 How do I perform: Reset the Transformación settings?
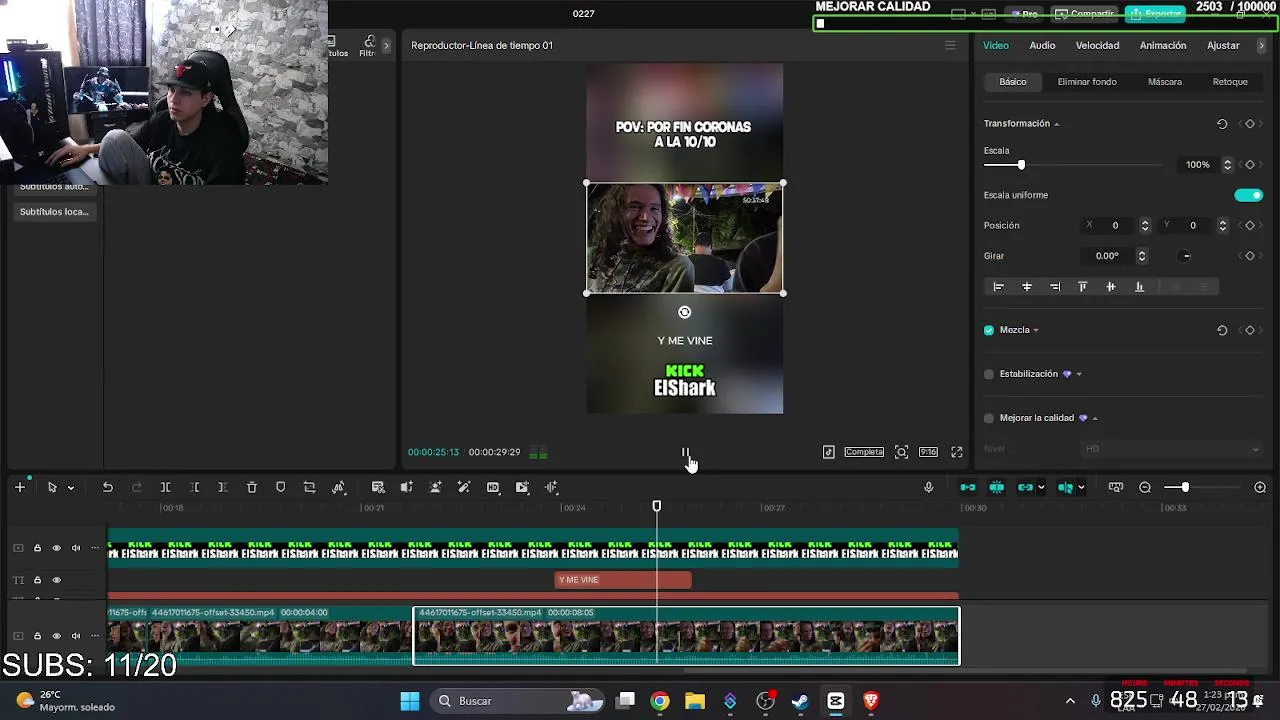tap(1222, 124)
